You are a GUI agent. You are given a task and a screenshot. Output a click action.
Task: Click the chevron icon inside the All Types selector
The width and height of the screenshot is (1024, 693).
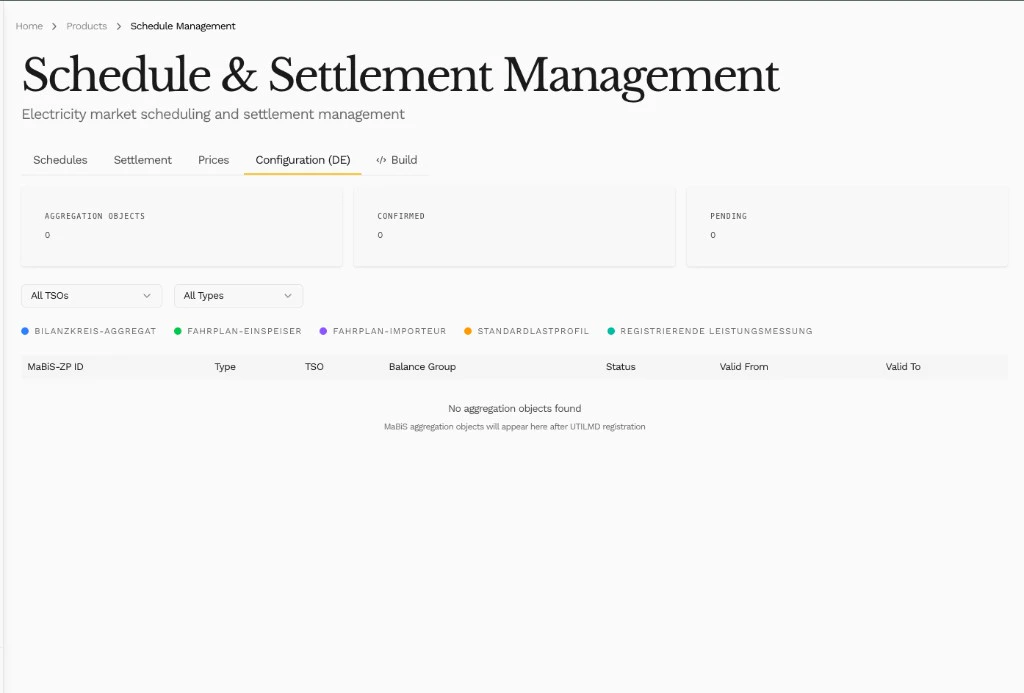click(x=289, y=296)
